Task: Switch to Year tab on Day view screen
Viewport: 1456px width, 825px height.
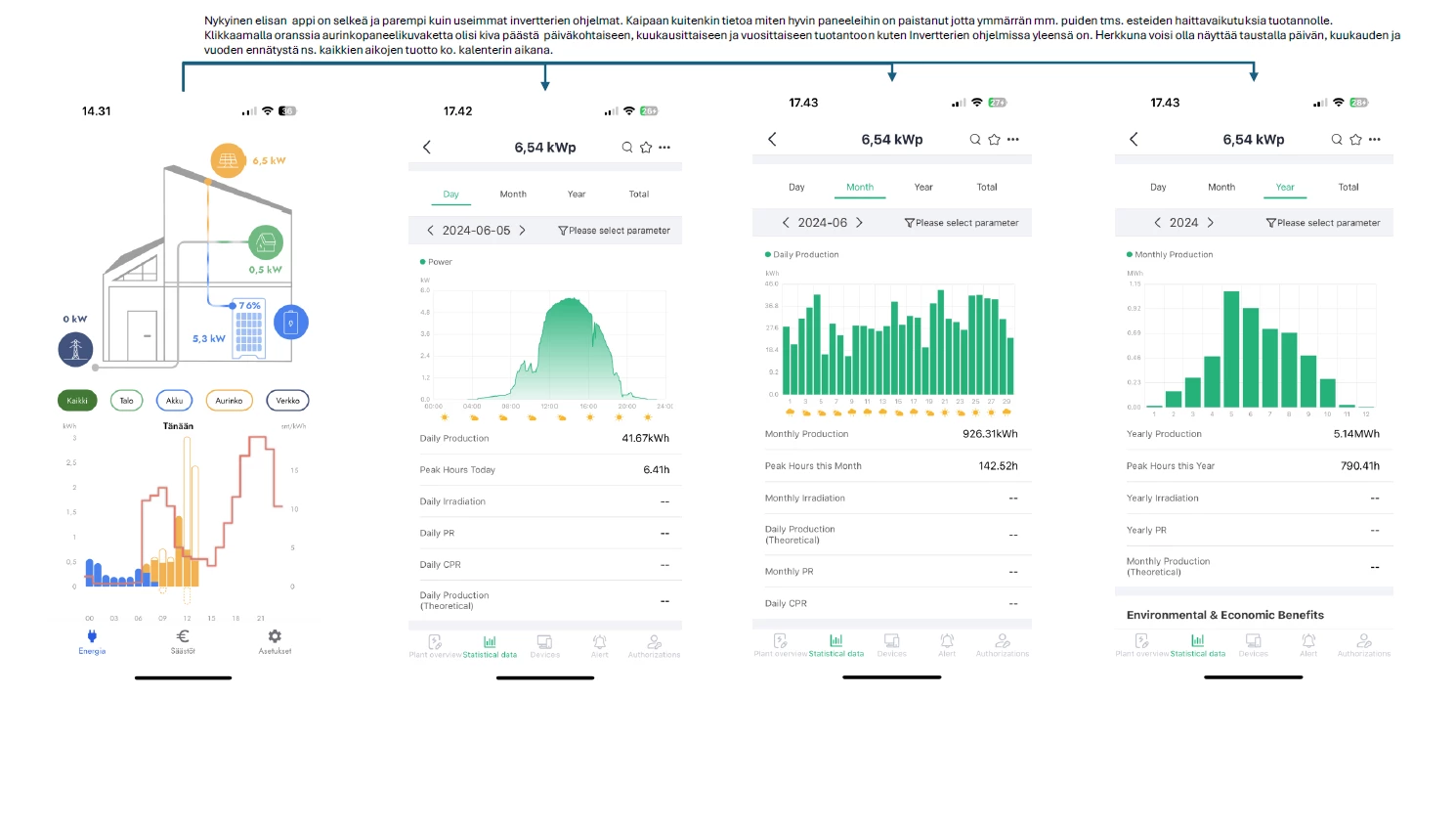Action: tap(577, 195)
